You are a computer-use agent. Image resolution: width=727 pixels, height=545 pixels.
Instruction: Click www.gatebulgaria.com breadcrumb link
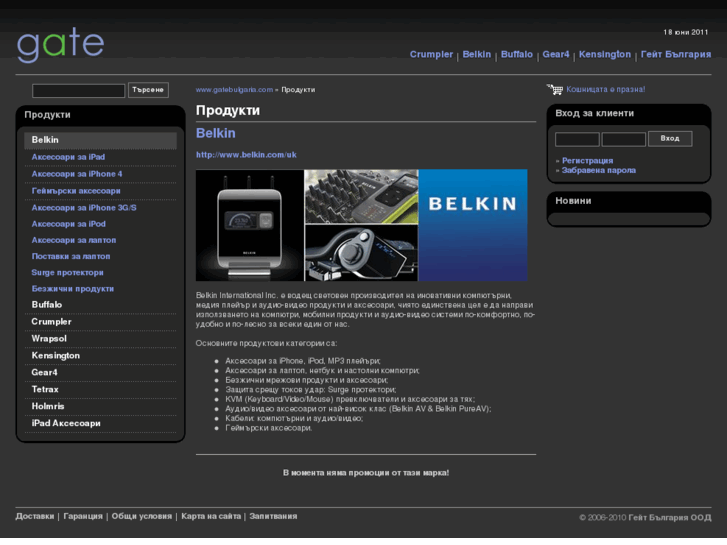tap(234, 90)
